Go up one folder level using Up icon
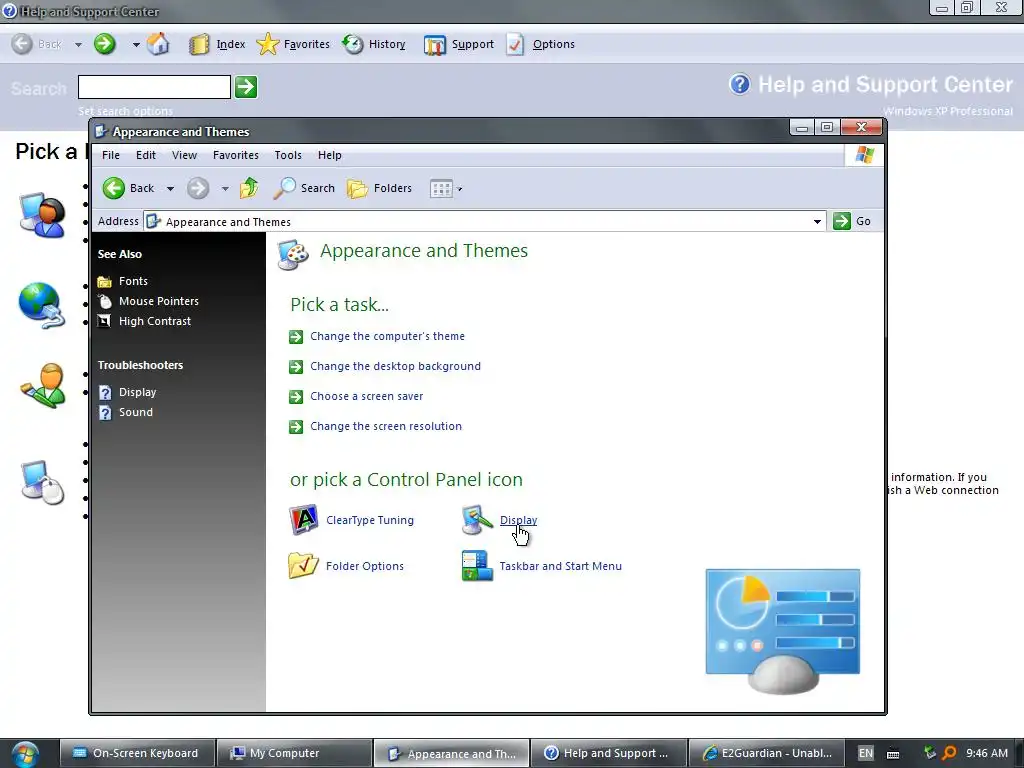This screenshot has width=1024, height=768. pos(249,188)
